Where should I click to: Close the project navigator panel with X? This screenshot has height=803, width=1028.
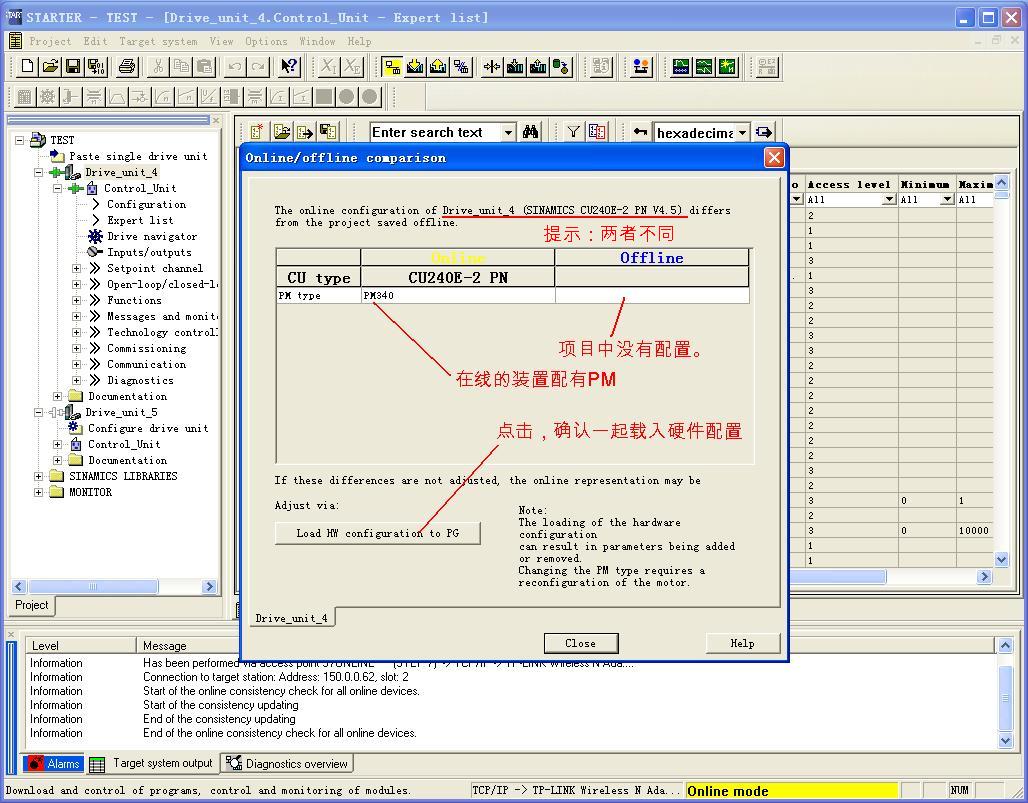pyautogui.click(x=216, y=120)
